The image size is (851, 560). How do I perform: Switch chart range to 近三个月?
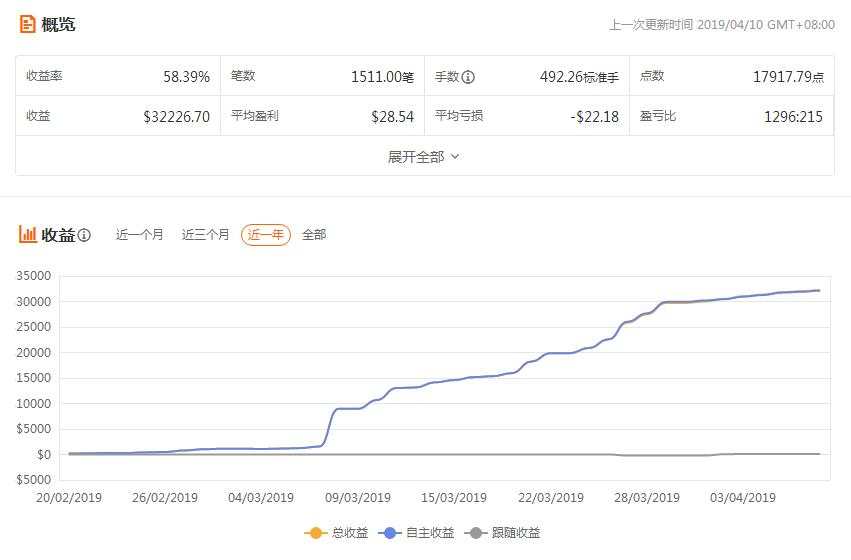click(205, 235)
